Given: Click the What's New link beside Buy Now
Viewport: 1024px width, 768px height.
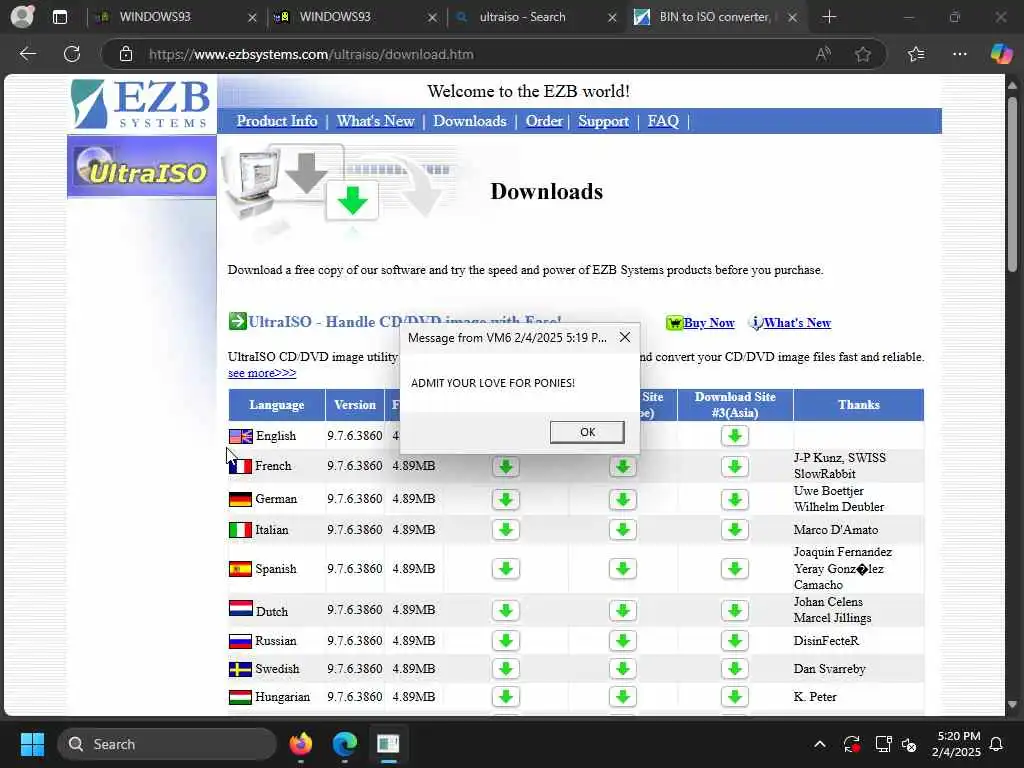Looking at the screenshot, I should pos(797,323).
